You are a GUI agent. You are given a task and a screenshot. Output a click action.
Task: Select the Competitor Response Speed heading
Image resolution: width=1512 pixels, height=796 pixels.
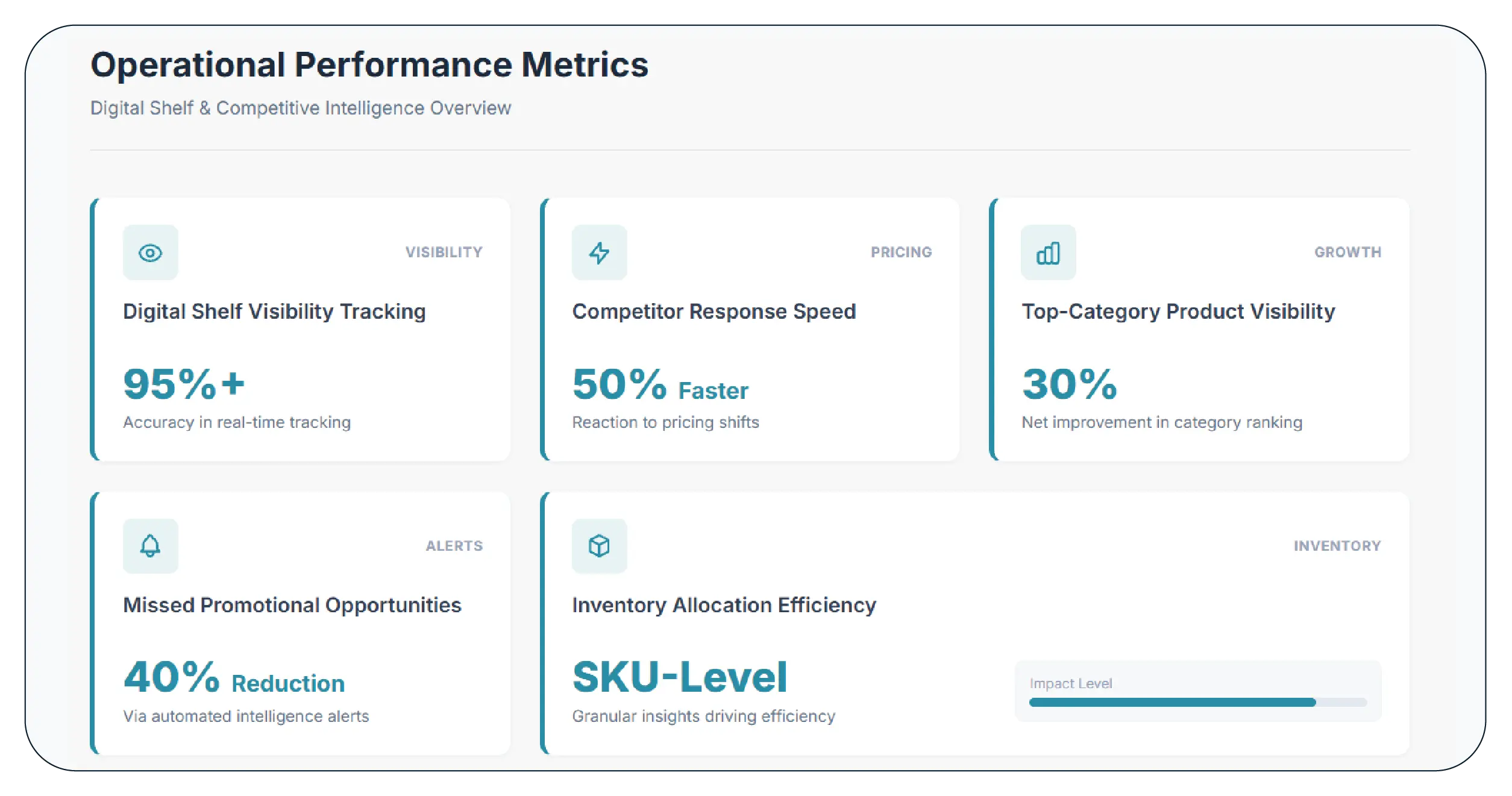pyautogui.click(x=714, y=312)
